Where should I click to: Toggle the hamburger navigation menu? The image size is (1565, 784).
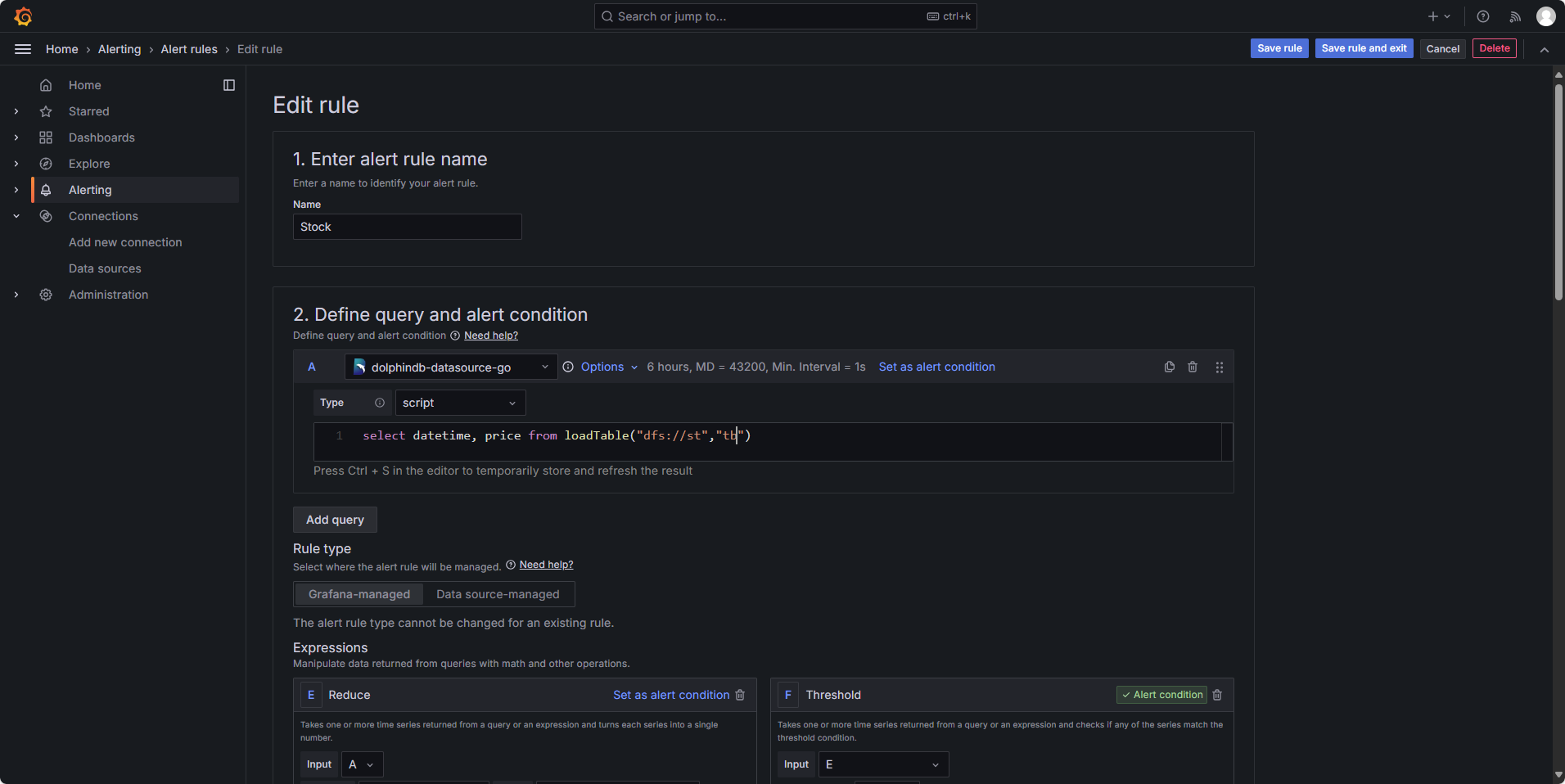pyautogui.click(x=23, y=49)
